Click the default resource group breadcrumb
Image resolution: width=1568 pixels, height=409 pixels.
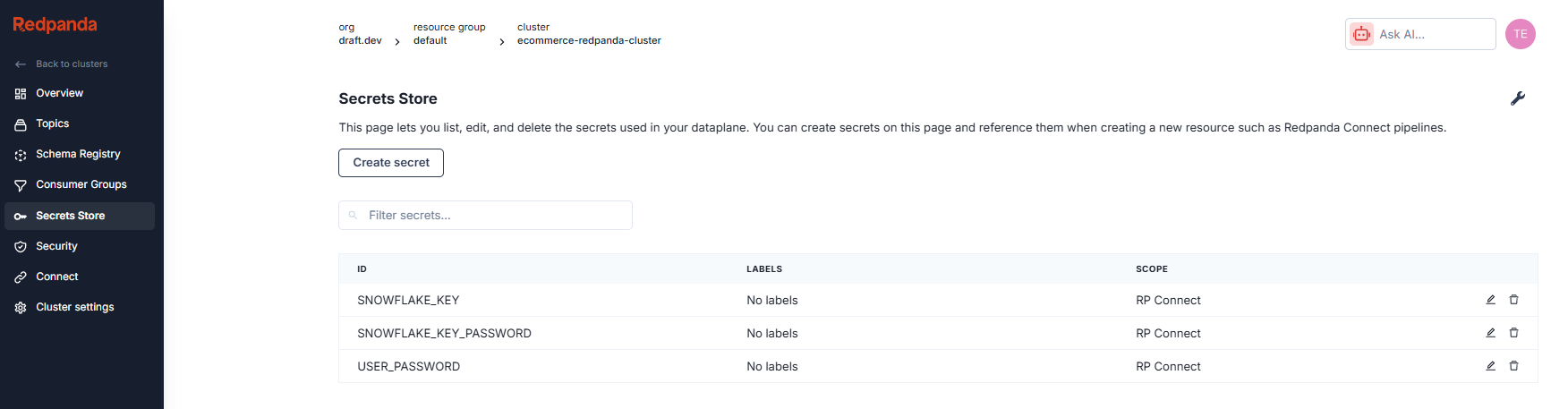point(430,40)
